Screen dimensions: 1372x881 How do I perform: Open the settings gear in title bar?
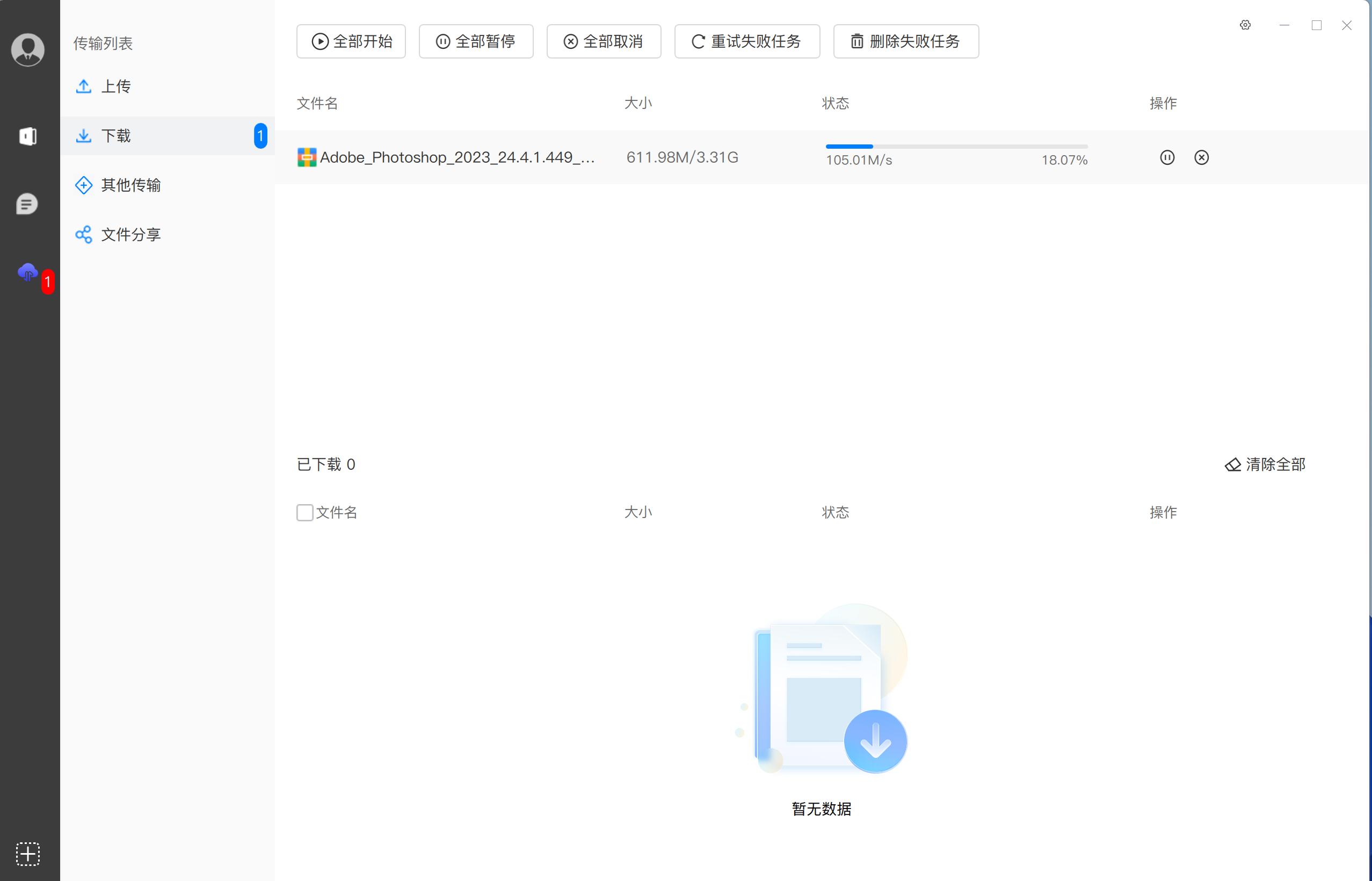(x=1245, y=25)
